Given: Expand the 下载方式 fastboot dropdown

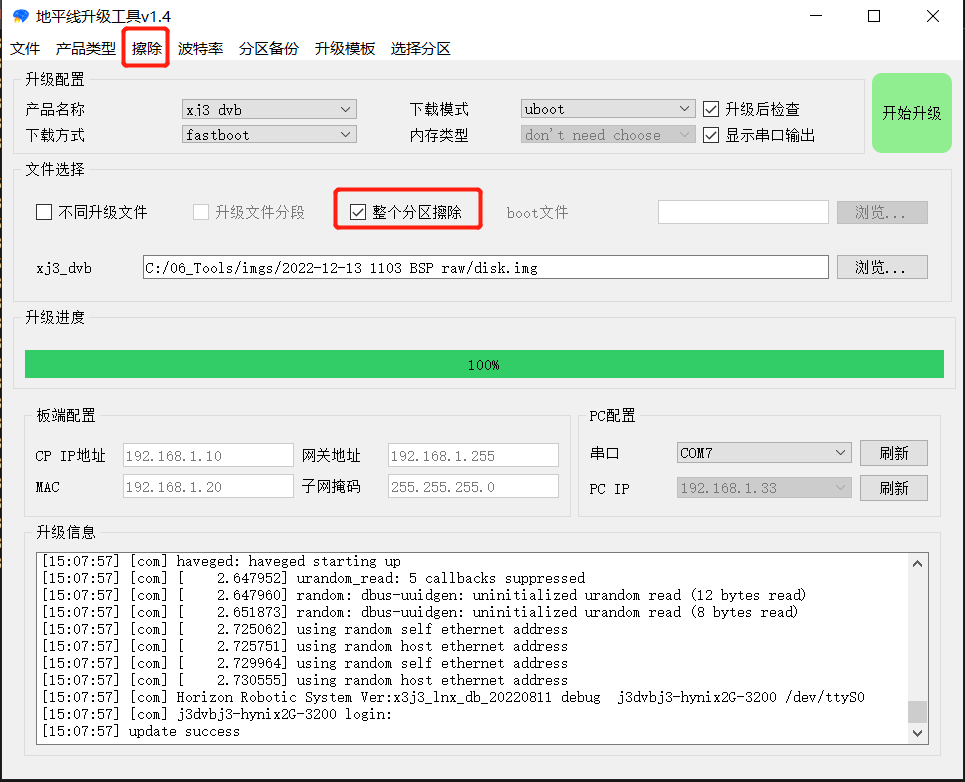Looking at the screenshot, I should 269,135.
